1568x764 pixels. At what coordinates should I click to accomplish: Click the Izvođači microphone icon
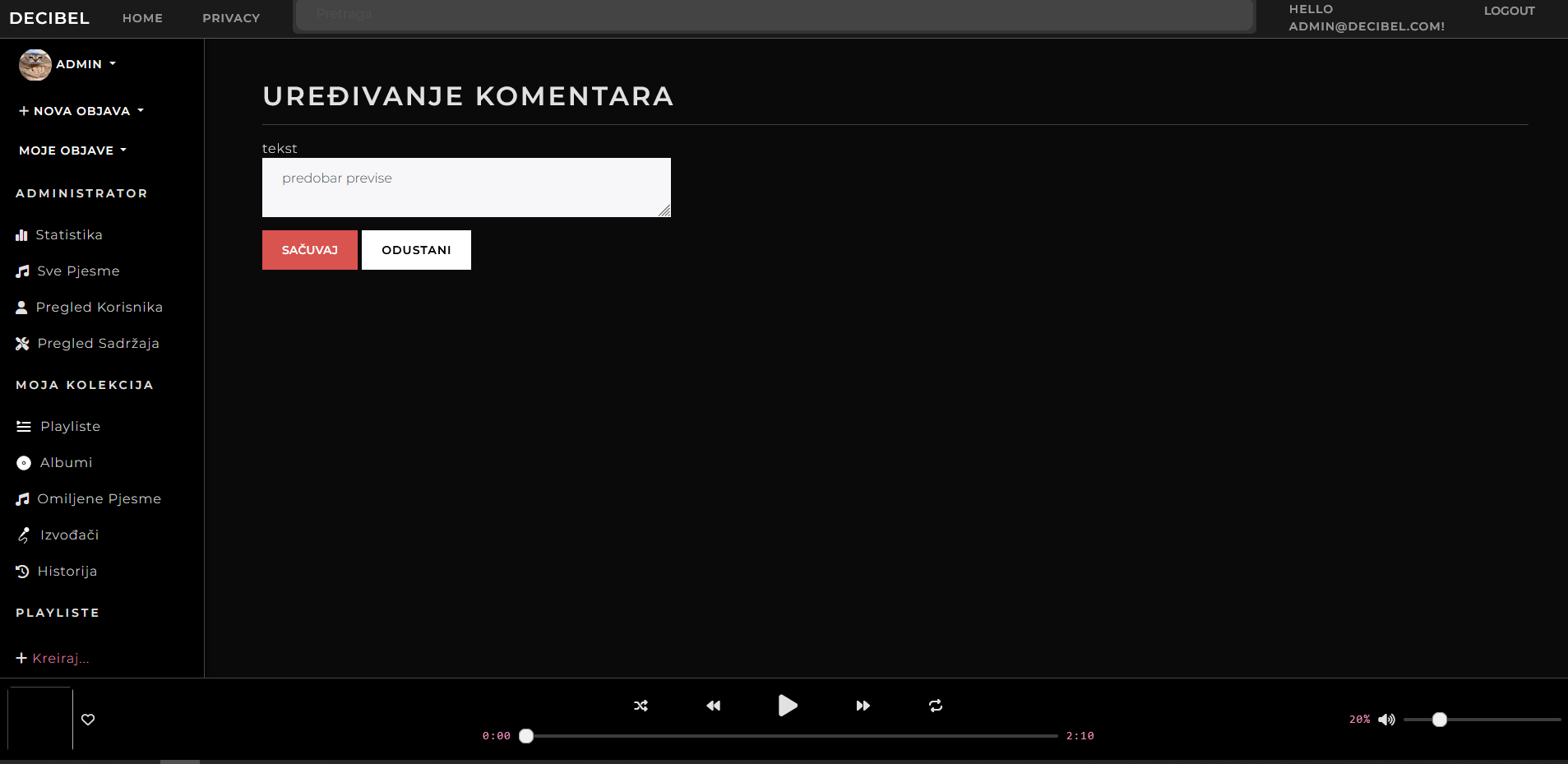(24, 535)
